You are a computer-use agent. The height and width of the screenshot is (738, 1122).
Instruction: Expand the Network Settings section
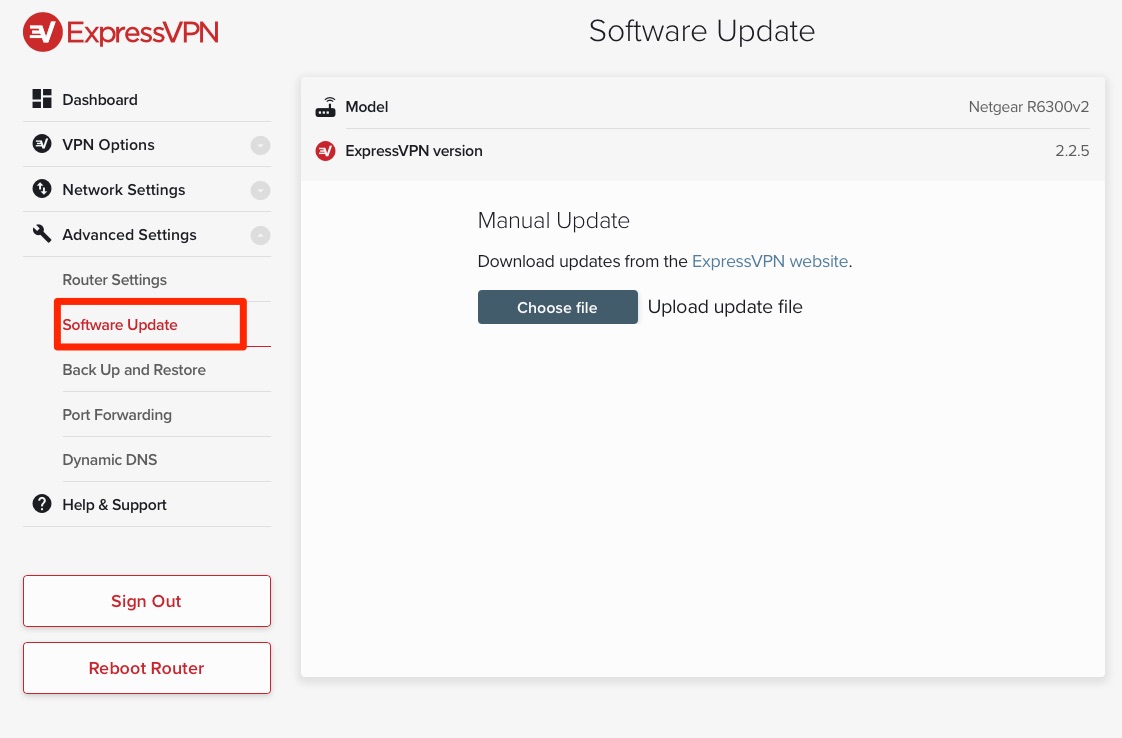click(x=260, y=189)
